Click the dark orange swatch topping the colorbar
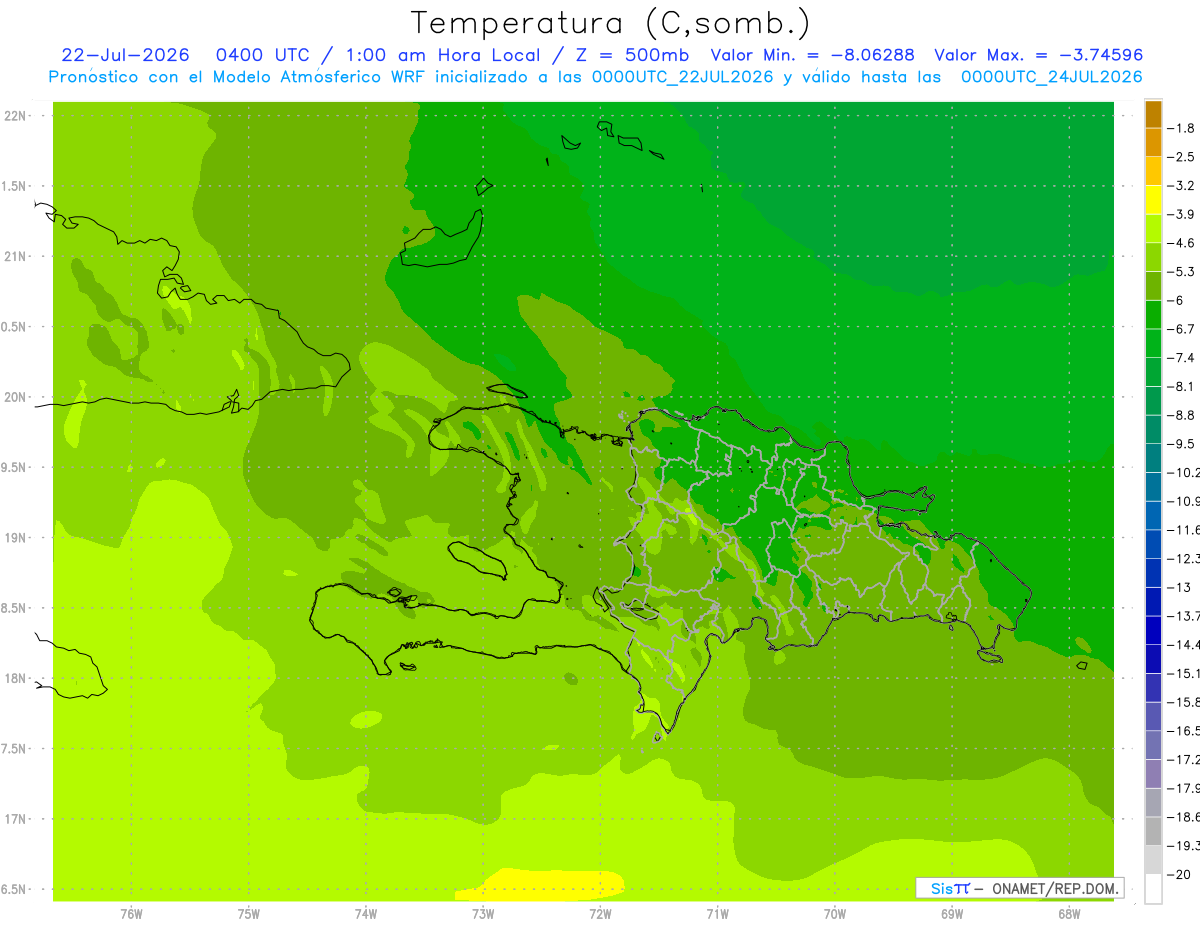This screenshot has width=1200, height=927. [1153, 114]
